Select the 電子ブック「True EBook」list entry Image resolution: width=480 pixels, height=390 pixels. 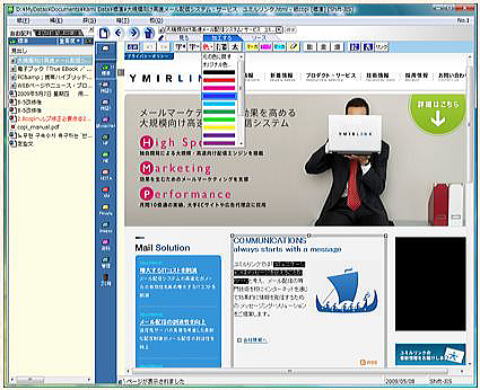coord(51,69)
